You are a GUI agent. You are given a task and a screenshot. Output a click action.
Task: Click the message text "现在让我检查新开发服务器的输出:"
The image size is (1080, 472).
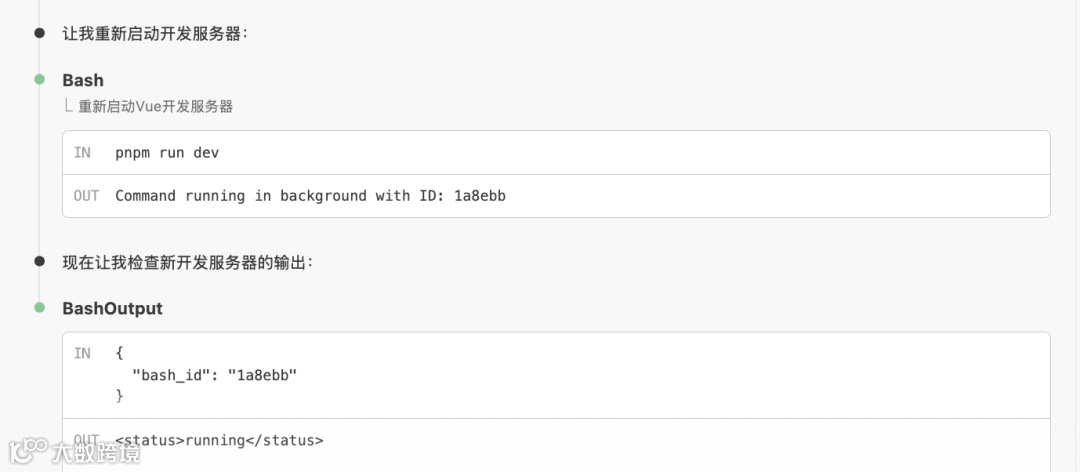pos(188,262)
